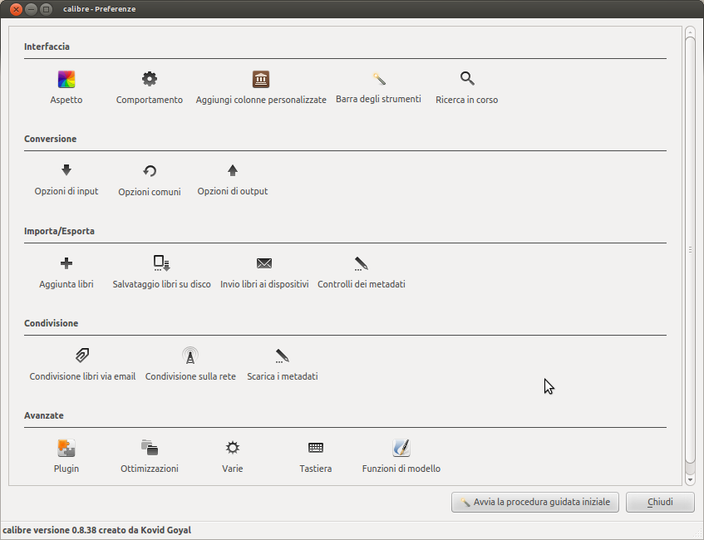This screenshot has width=704, height=540.
Task: Open Invio libri ai dispositivi envelope
Action: [x=264, y=263]
